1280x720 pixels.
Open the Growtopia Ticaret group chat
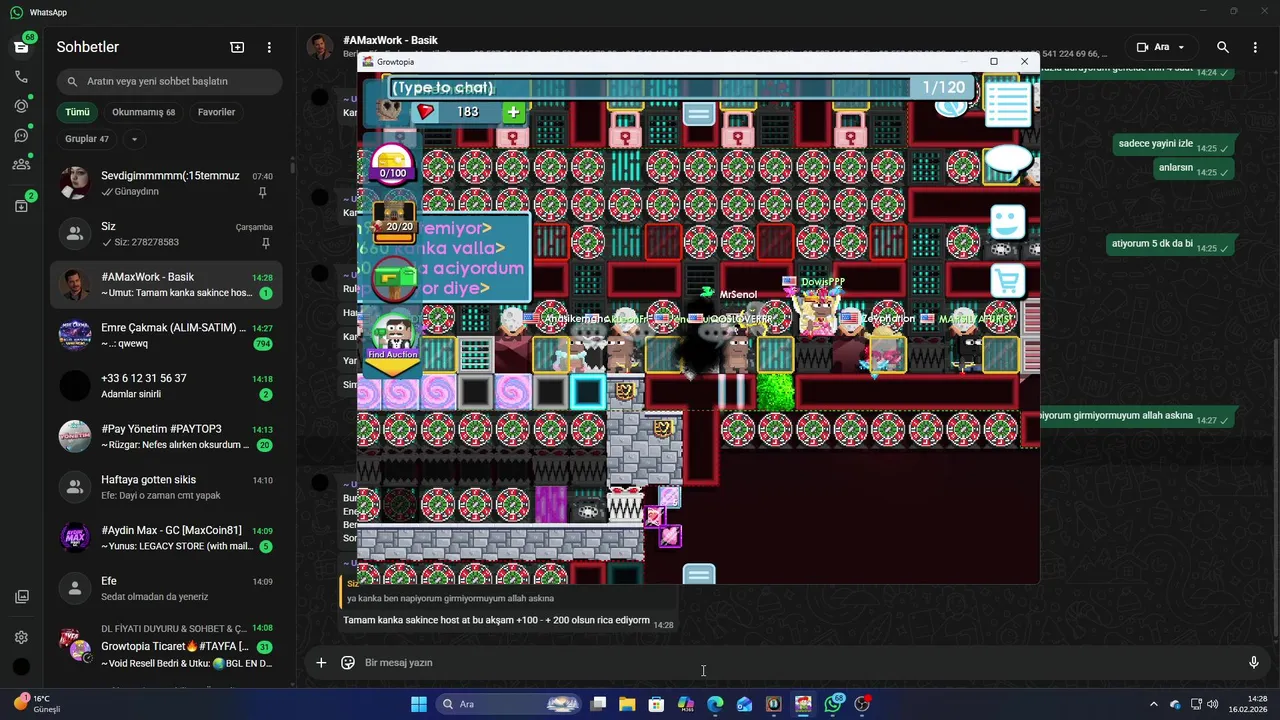point(166,647)
